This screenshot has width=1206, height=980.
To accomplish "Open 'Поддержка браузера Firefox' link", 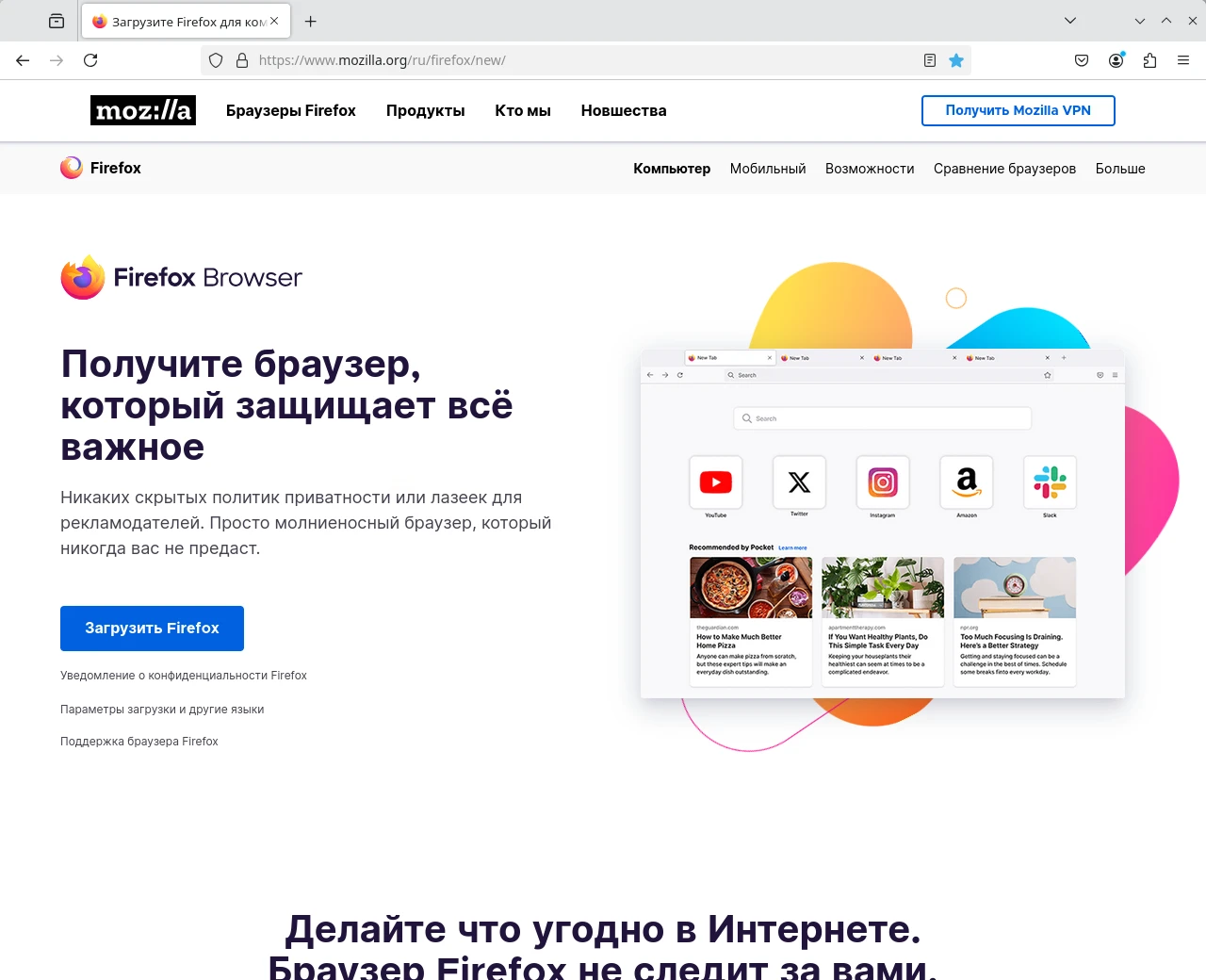I will [139, 742].
